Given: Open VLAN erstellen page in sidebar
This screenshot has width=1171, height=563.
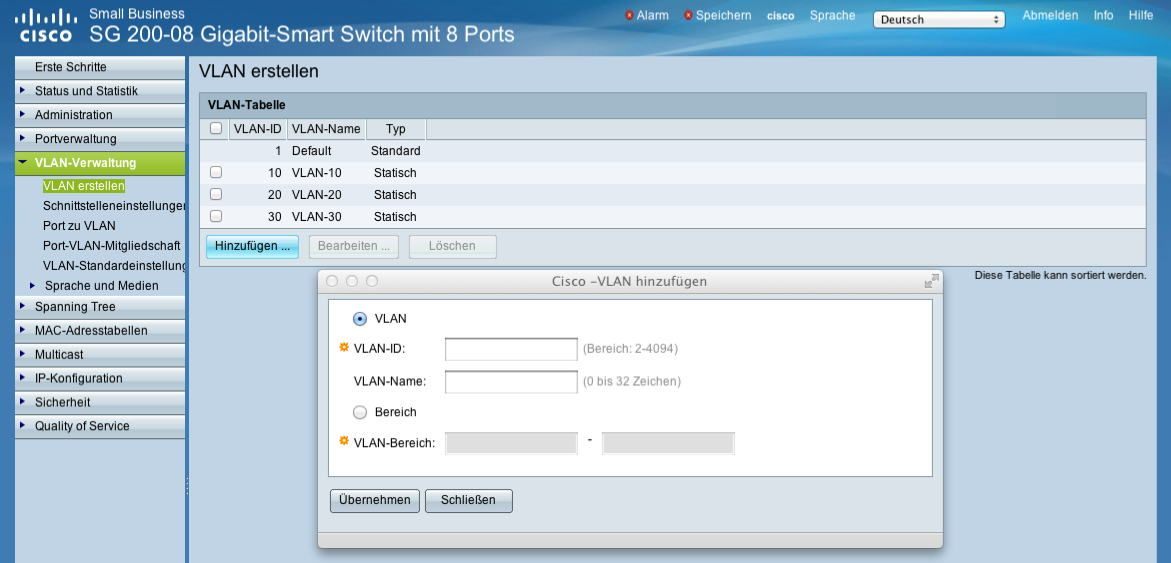Looking at the screenshot, I should [x=84, y=186].
